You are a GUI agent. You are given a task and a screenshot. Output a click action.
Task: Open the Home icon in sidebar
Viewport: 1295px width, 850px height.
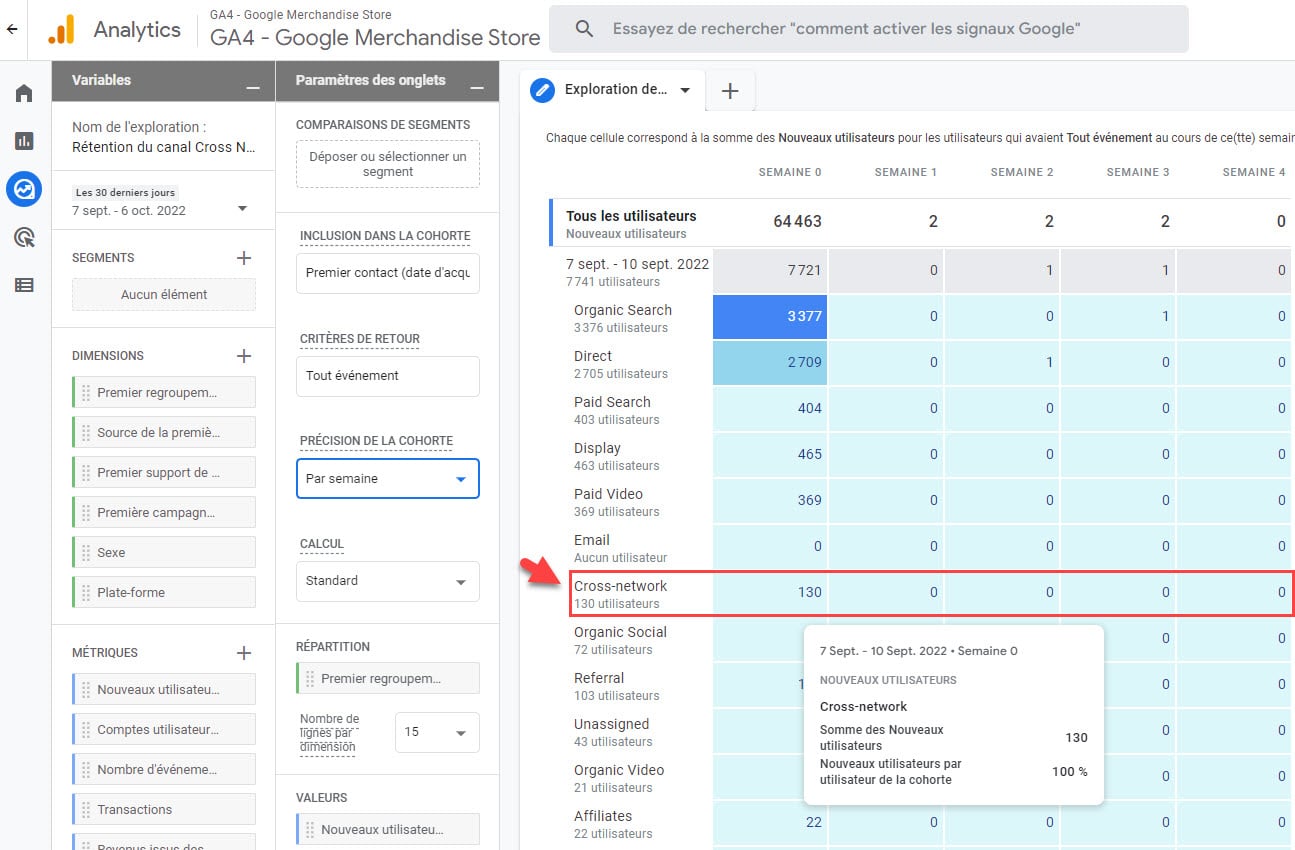24,93
